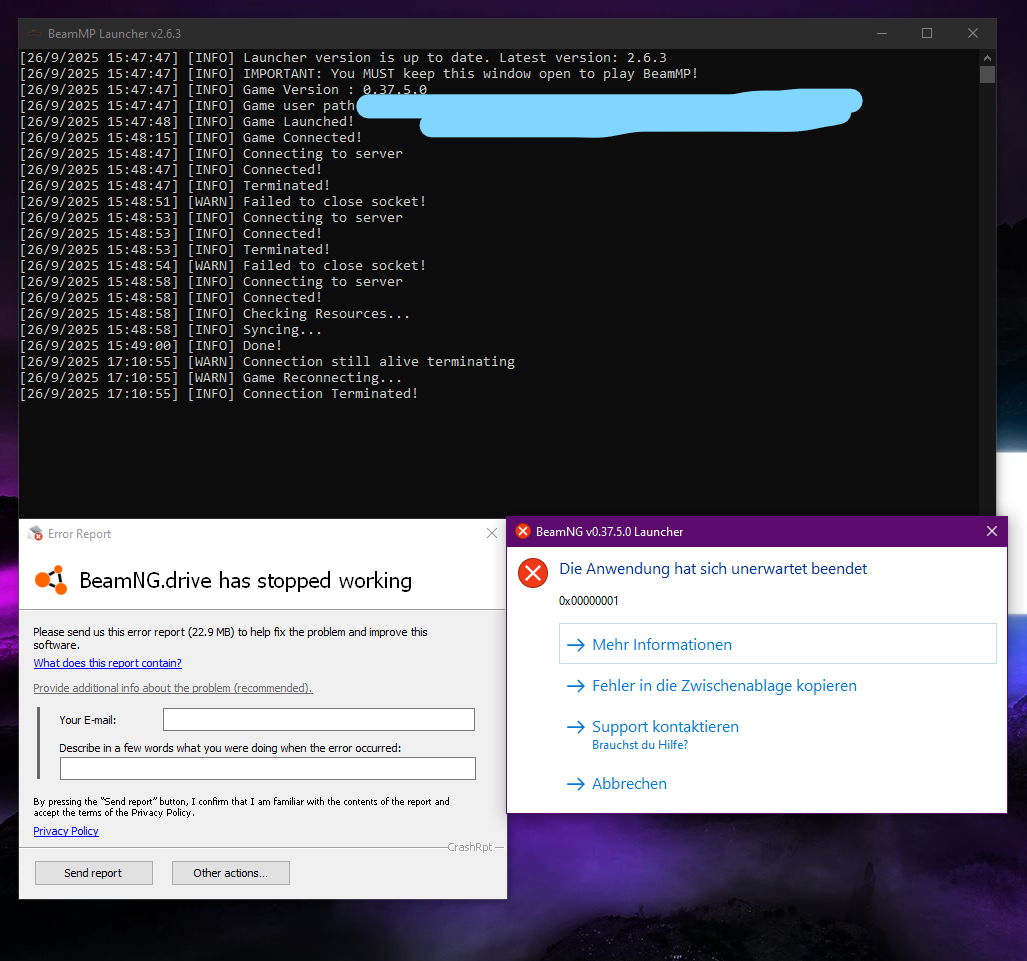Click 'BeamNG.drive has stopped working' heading
The height and width of the screenshot is (961, 1027).
point(246,580)
